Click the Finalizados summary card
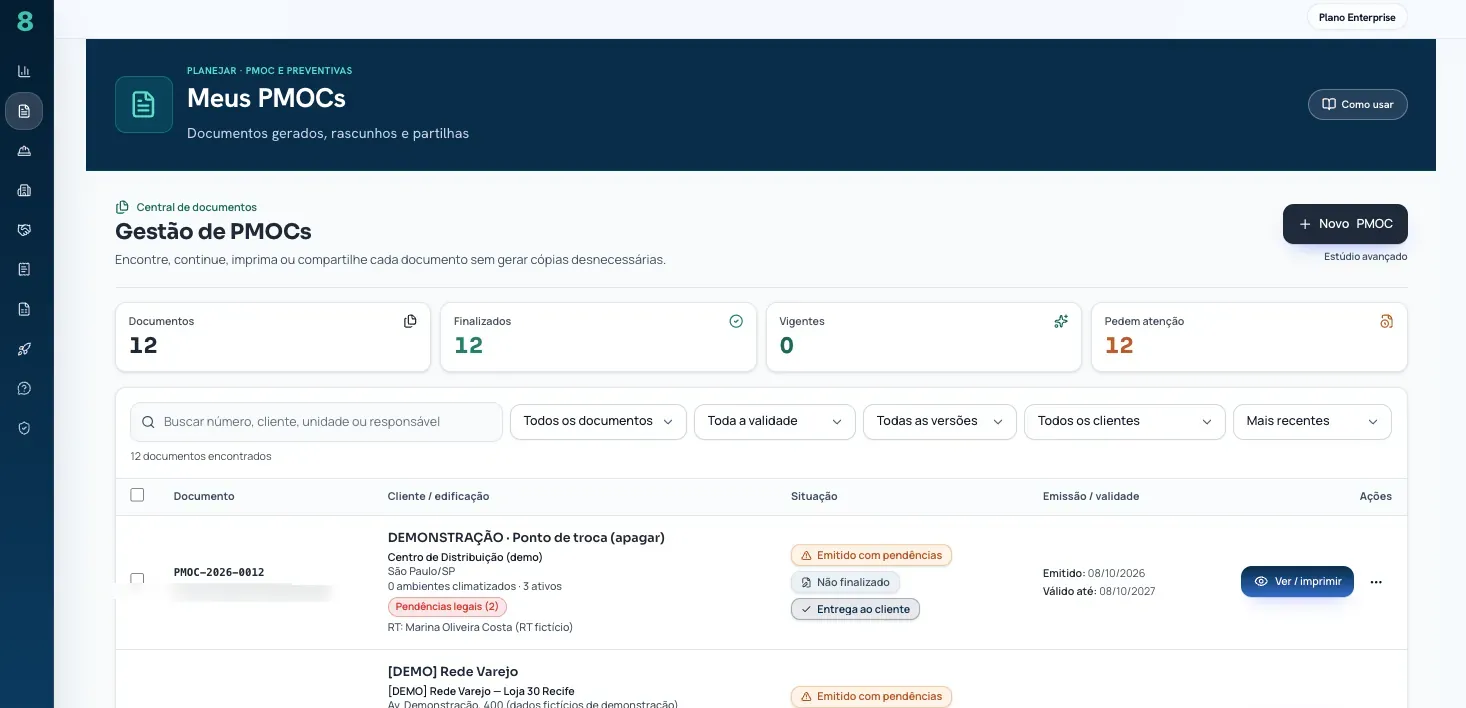 598,337
